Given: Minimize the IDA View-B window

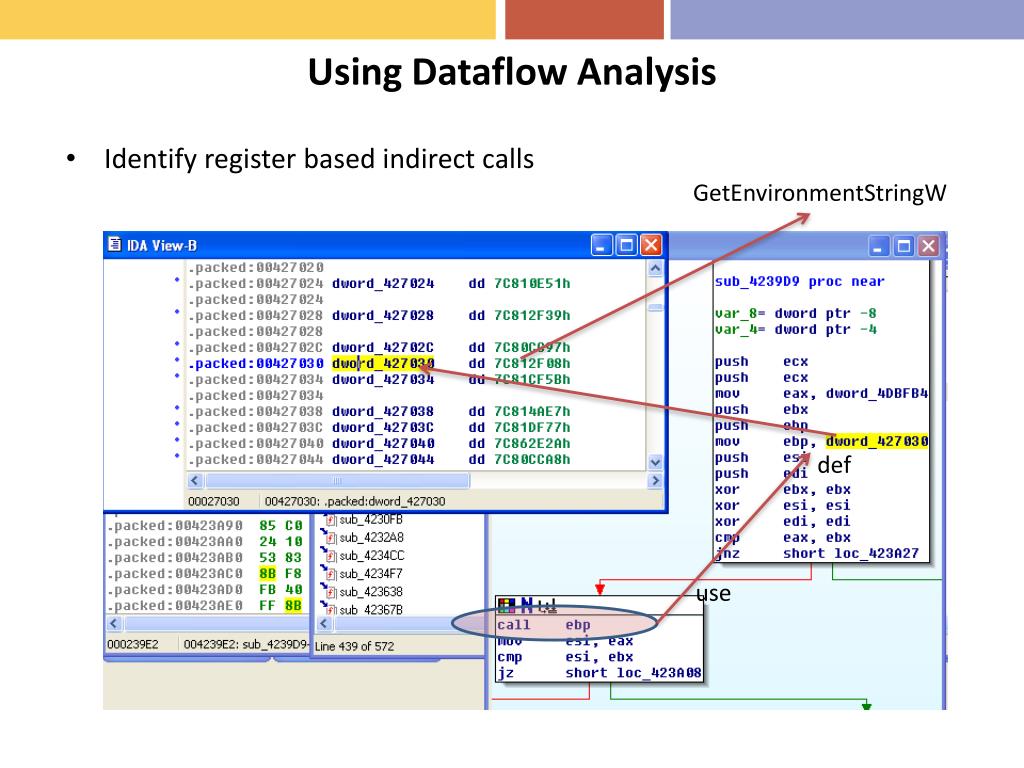Looking at the screenshot, I should (x=601, y=246).
